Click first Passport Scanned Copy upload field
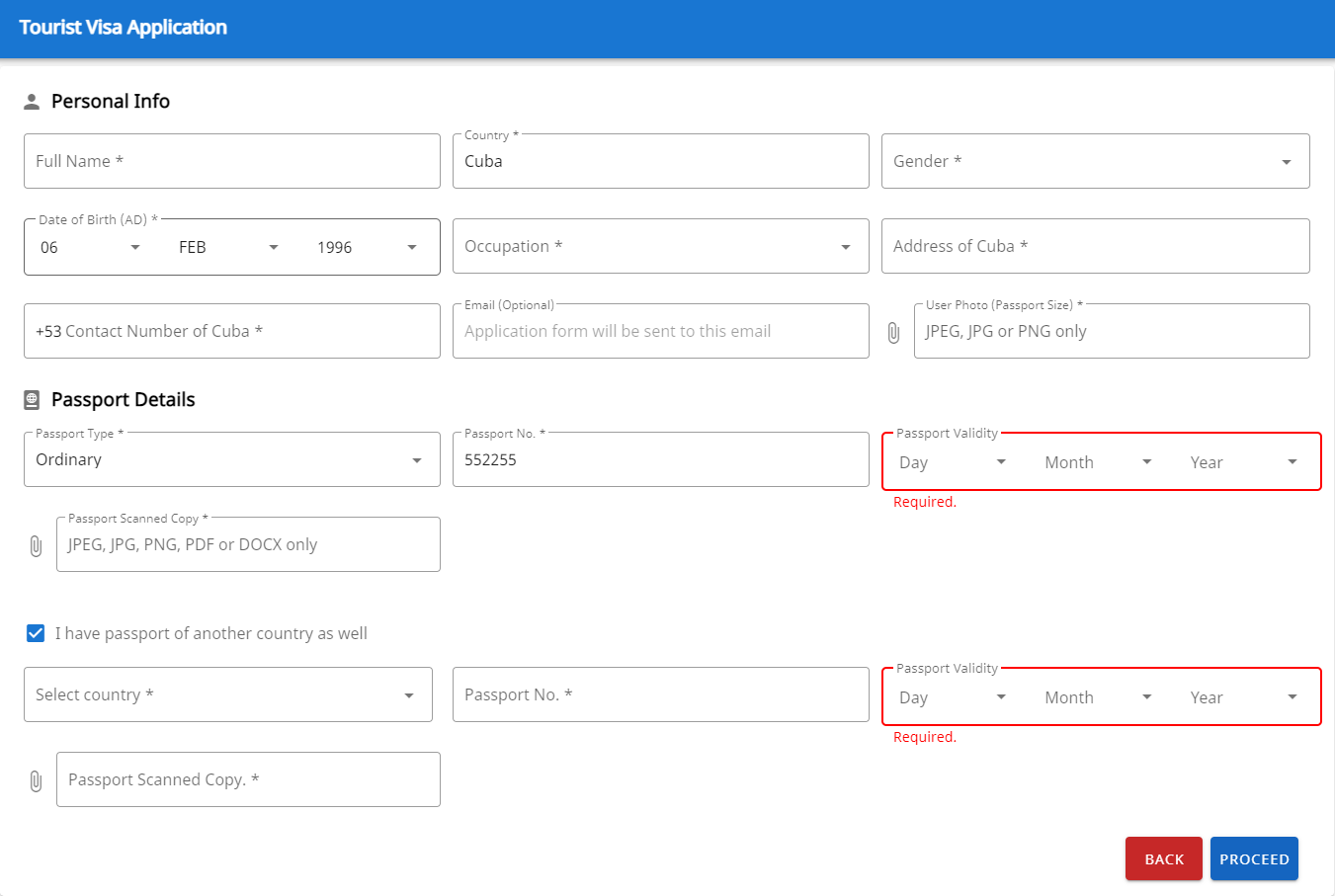Screen dimensions: 1335x896 coord(248,544)
